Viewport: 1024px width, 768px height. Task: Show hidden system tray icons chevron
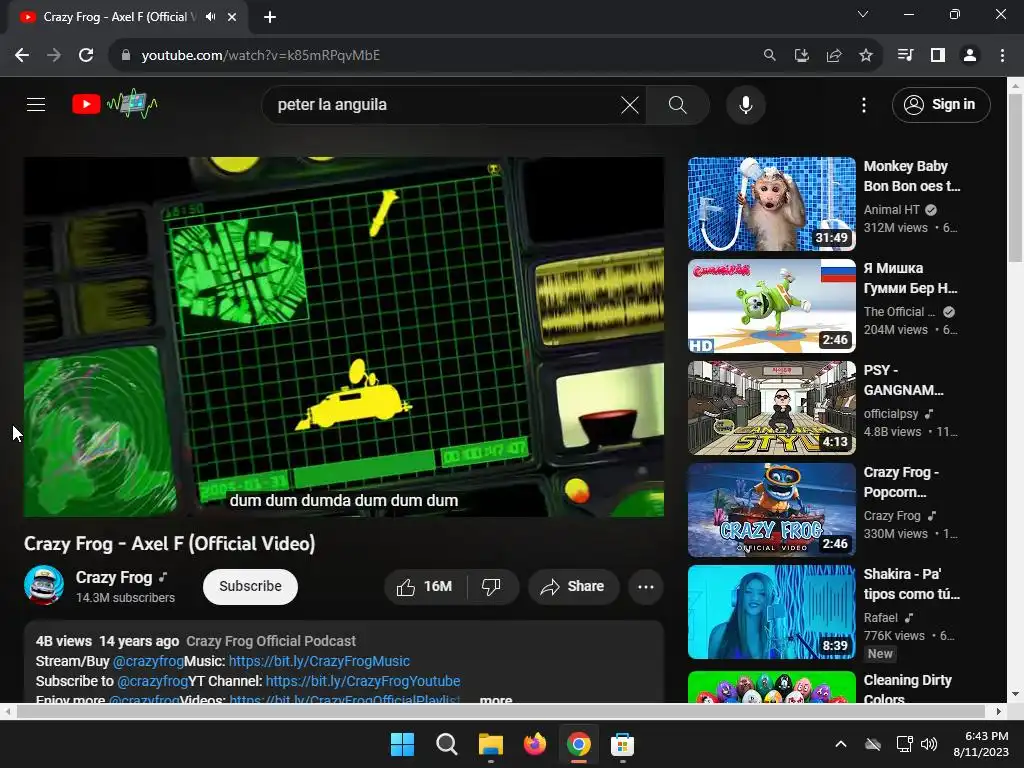(841, 744)
